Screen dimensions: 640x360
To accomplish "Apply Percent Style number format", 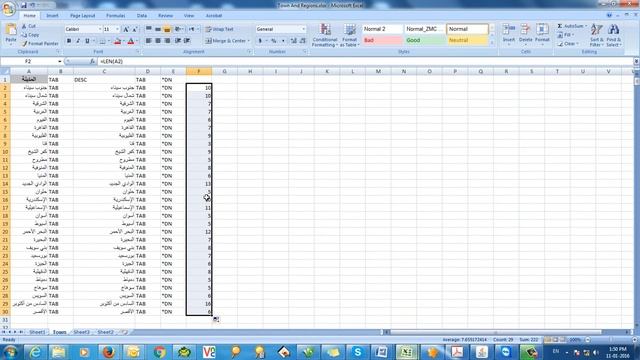I will tap(273, 41).
